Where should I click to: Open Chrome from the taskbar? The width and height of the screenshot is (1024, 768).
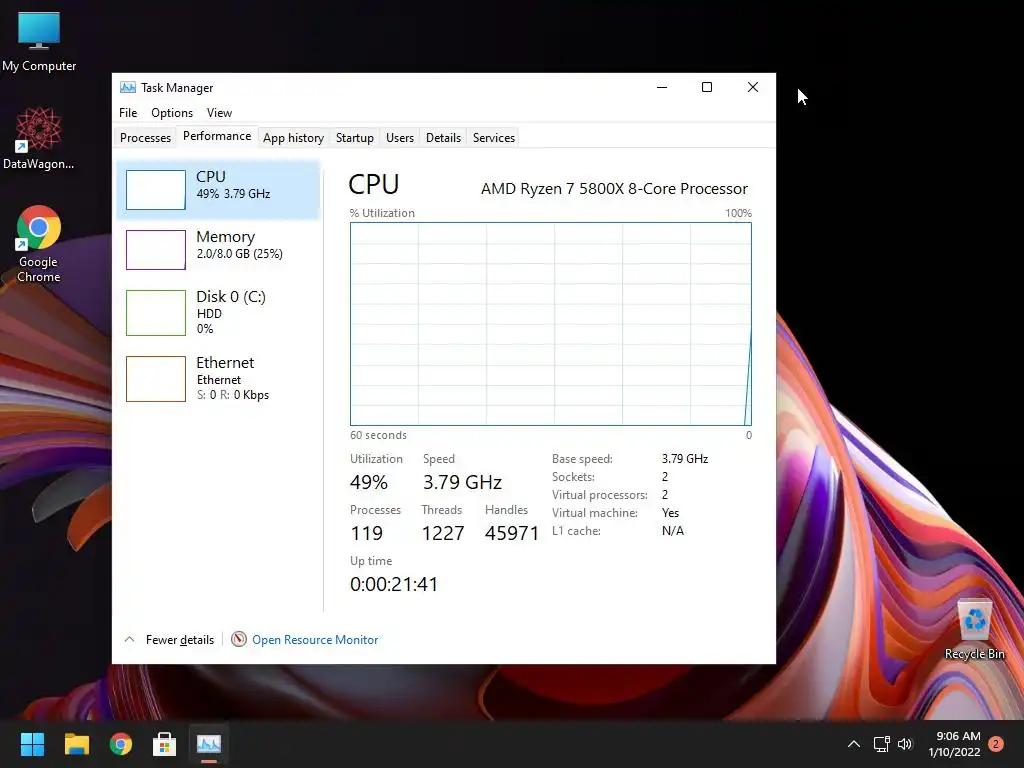121,744
